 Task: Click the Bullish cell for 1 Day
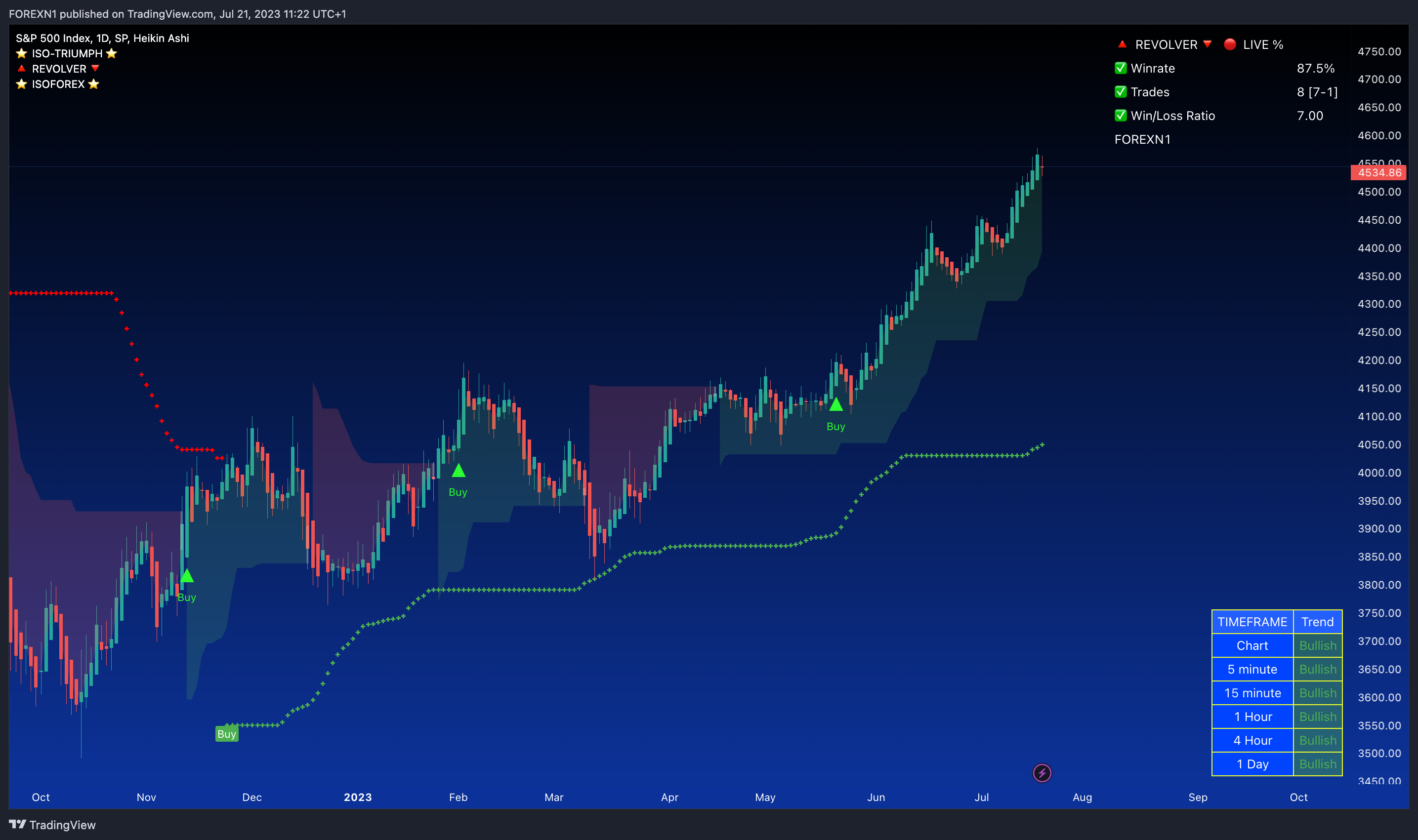1317,764
